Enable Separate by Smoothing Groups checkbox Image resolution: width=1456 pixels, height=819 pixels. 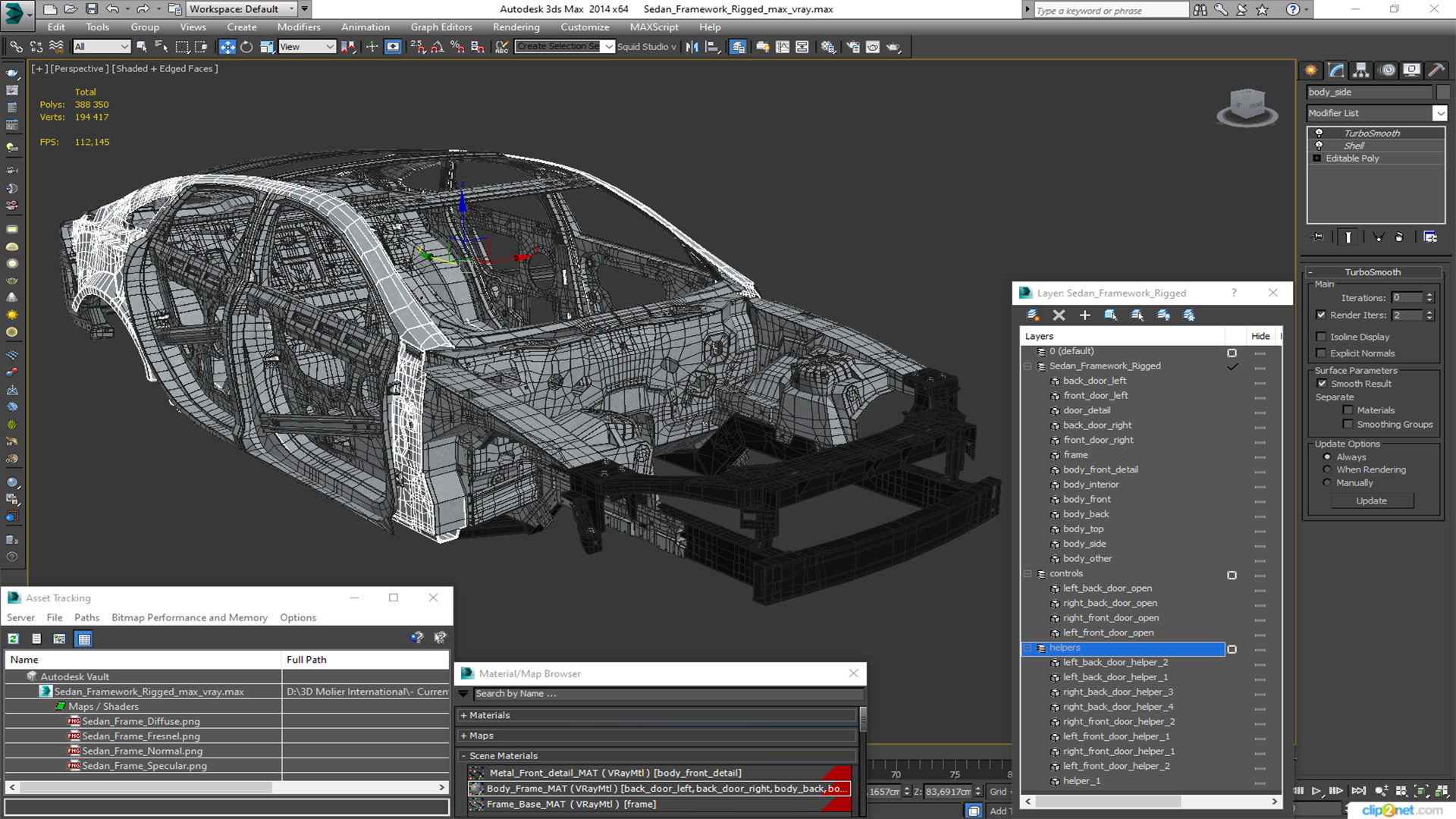pos(1348,425)
